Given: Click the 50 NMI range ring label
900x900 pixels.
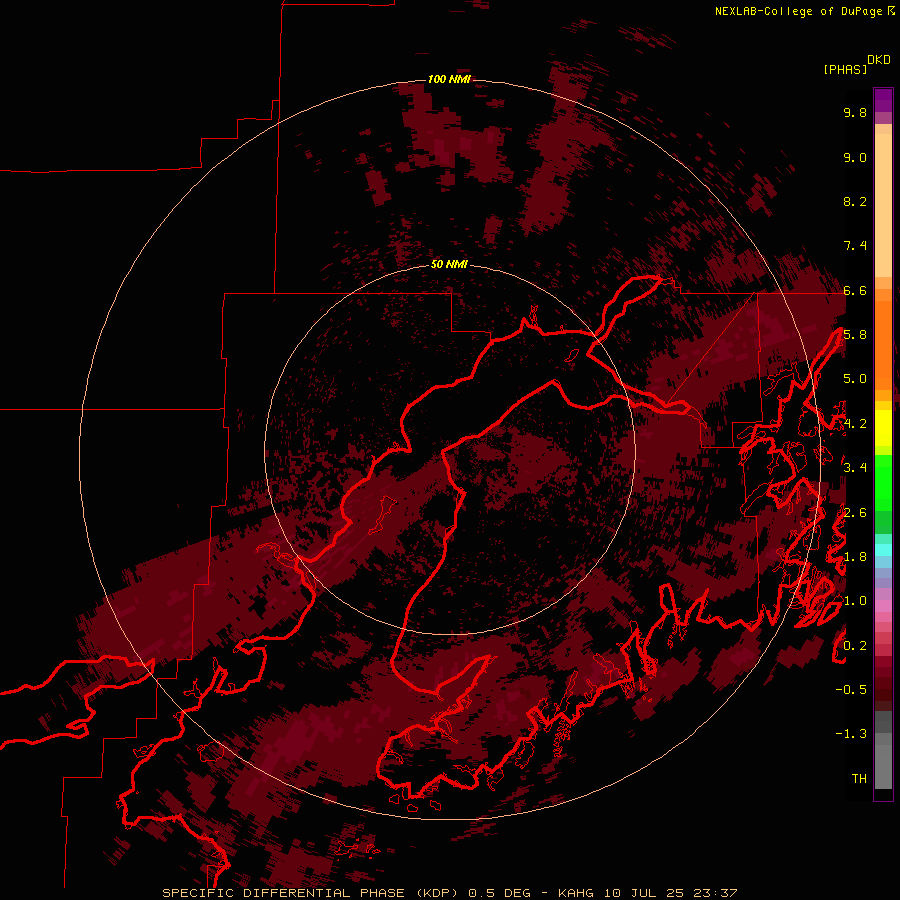Looking at the screenshot, I should [x=449, y=264].
